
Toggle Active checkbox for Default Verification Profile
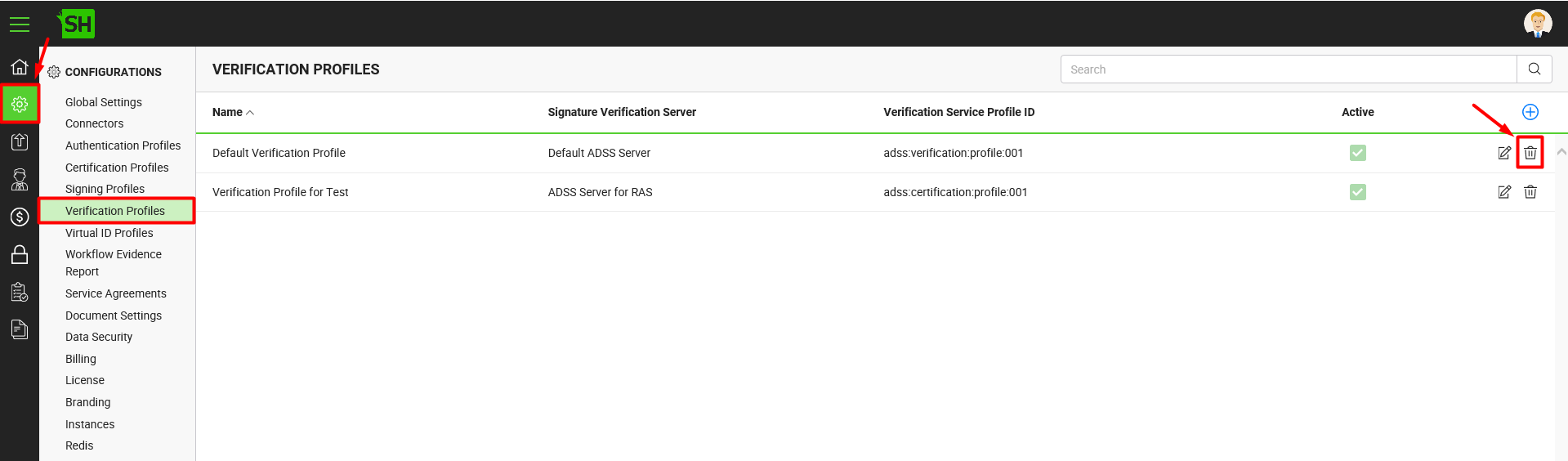[1358, 153]
